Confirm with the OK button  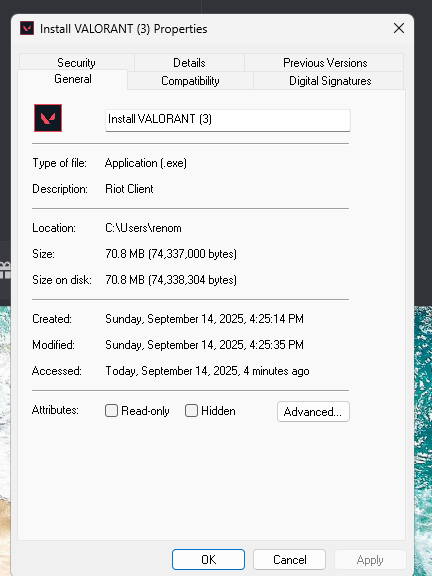click(x=208, y=559)
